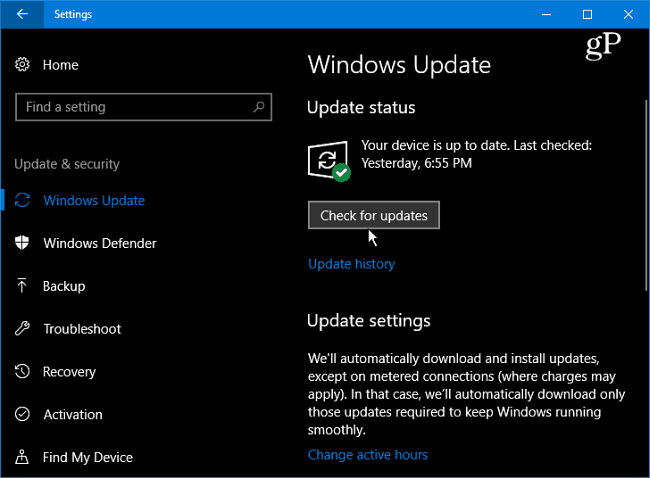Image resolution: width=650 pixels, height=478 pixels.
Task: Open the Activation page
Action: [x=73, y=415]
